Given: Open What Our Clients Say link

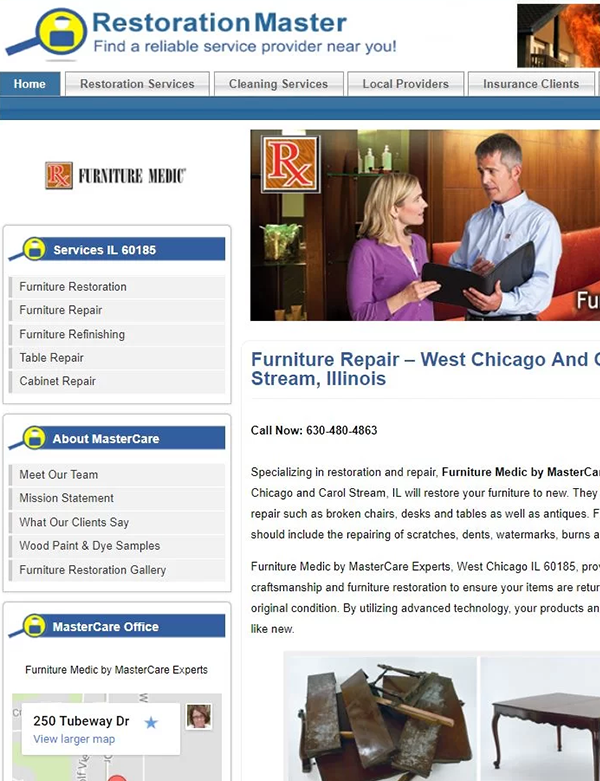Looking at the screenshot, I should pos(117,522).
